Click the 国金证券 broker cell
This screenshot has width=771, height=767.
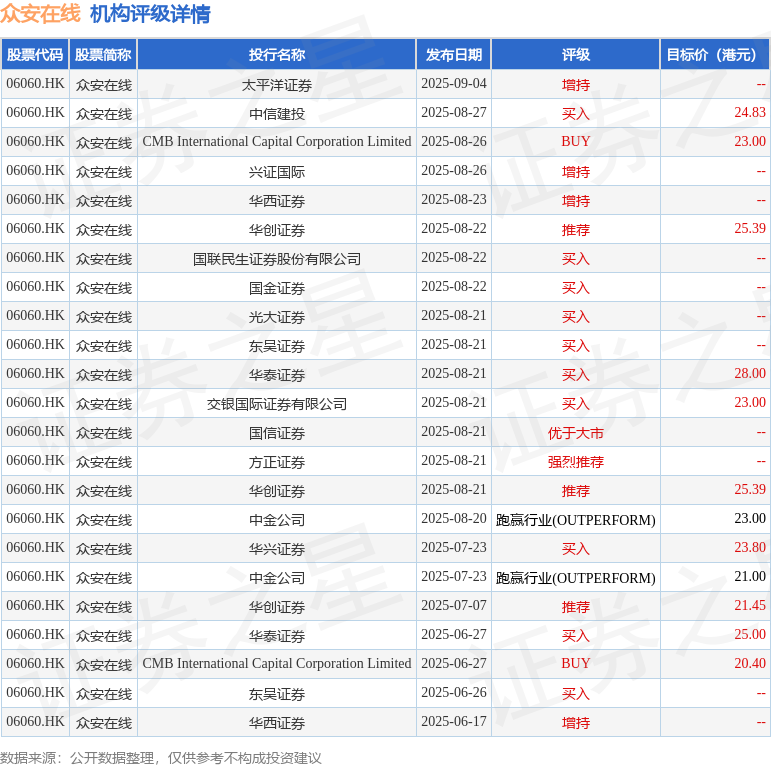tap(277, 288)
